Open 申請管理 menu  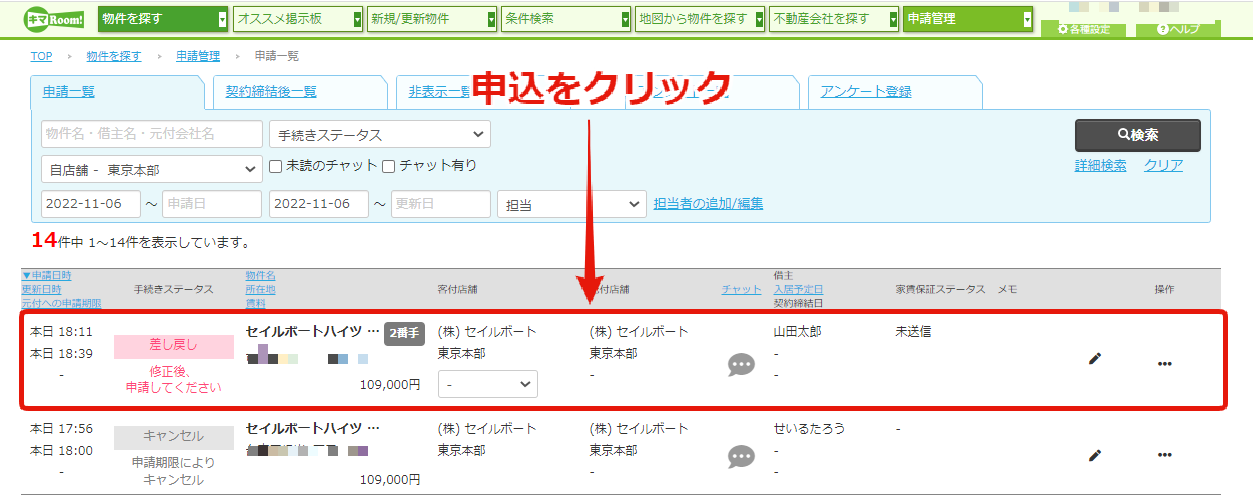coord(968,19)
